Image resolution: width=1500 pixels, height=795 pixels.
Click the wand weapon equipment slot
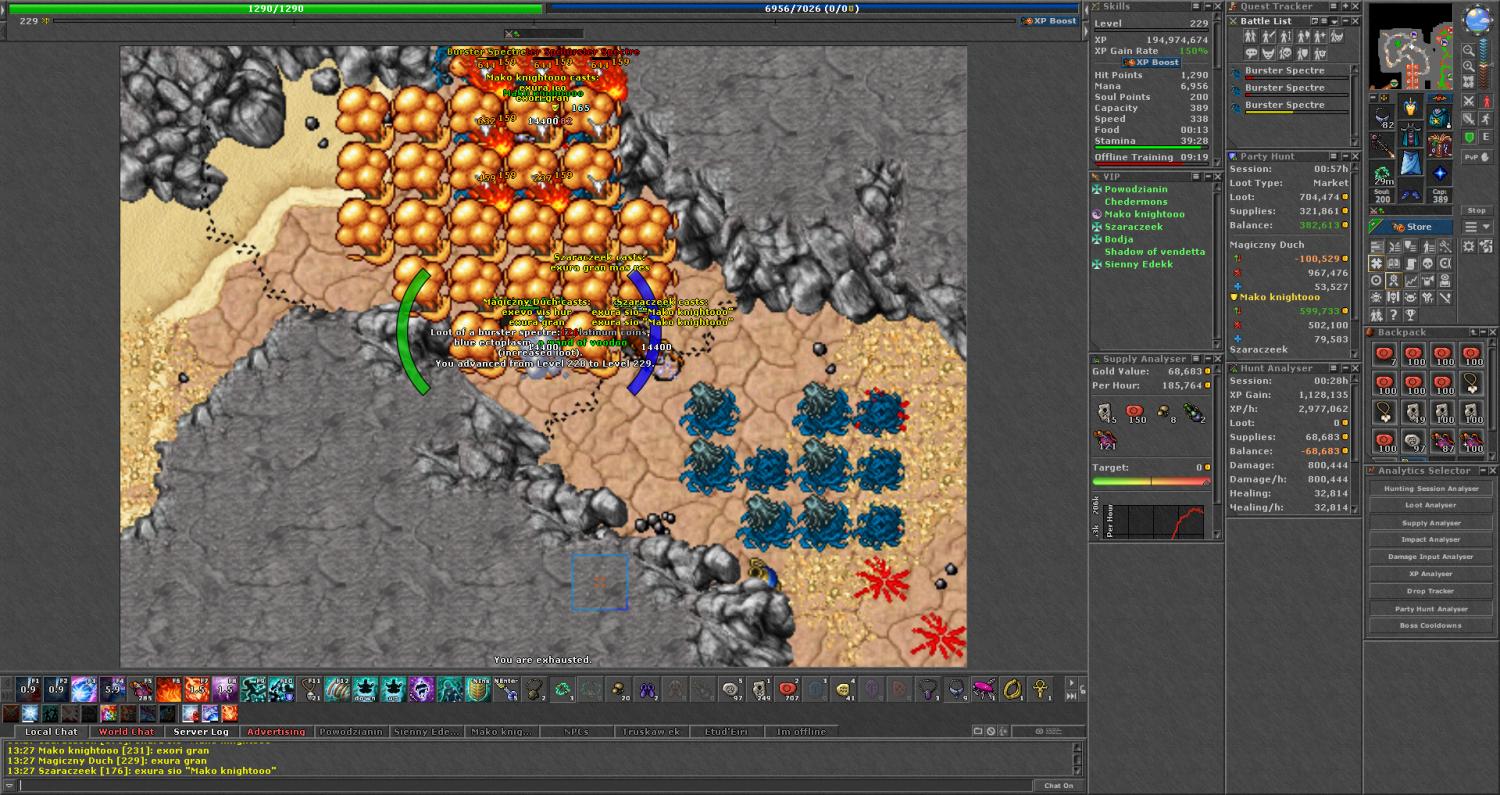(1383, 145)
